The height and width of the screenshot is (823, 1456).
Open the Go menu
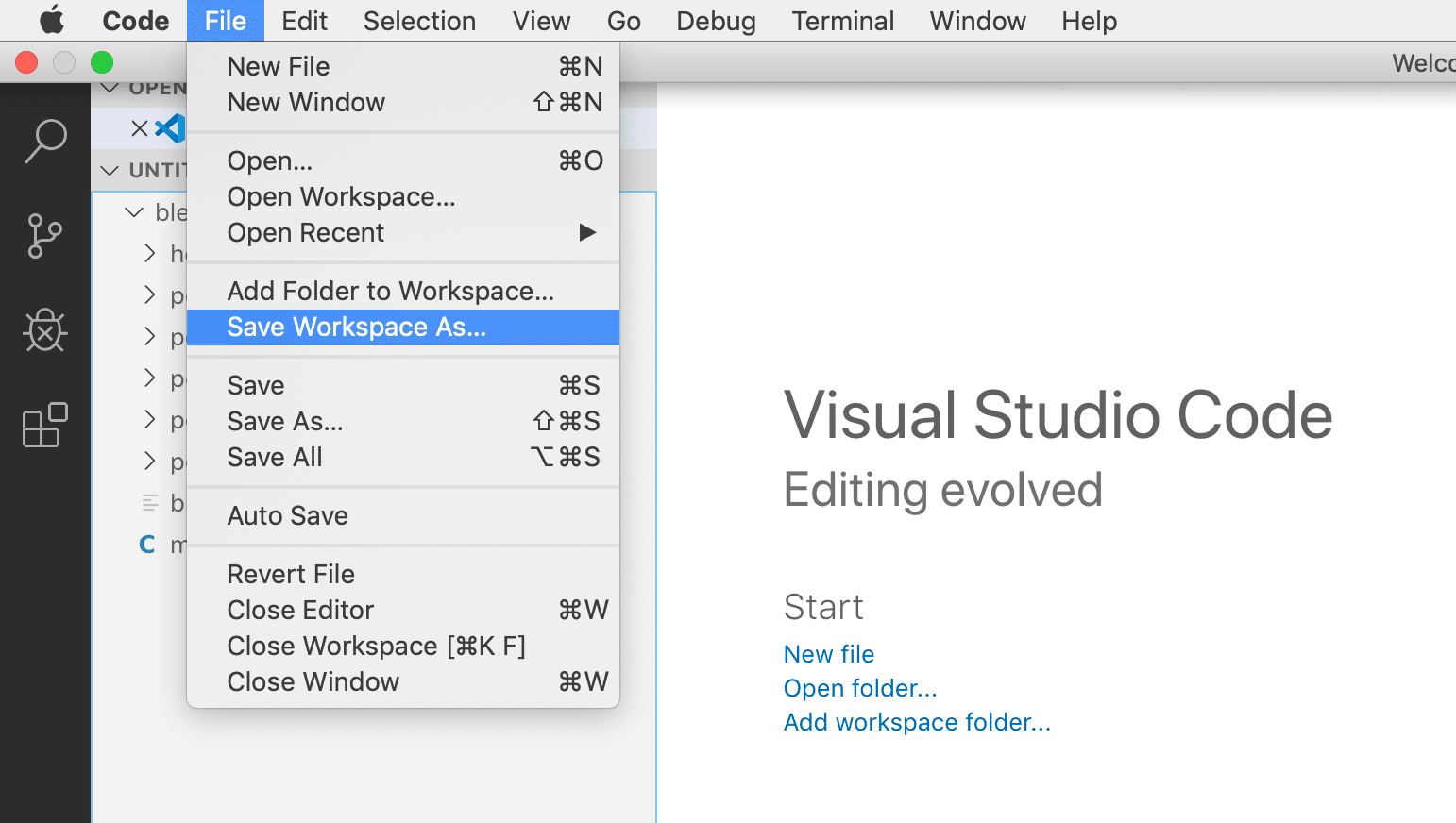tap(623, 21)
